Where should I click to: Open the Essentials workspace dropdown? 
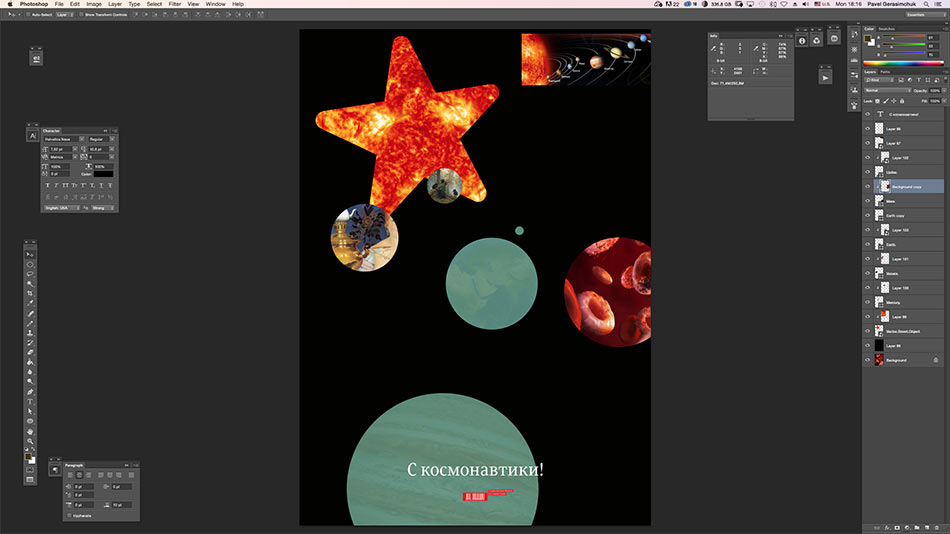(924, 15)
